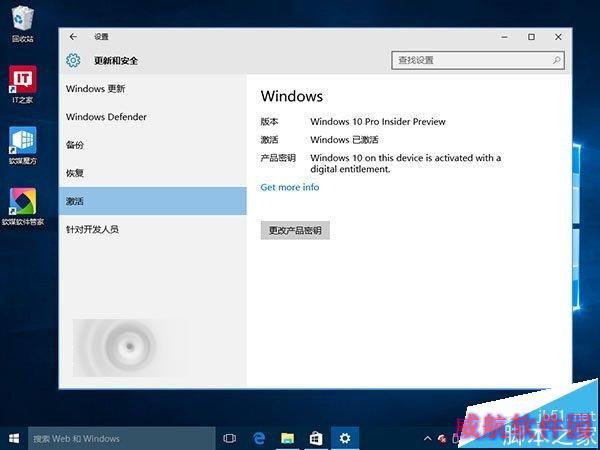Open the Store from the taskbar
Viewport: 600px width, 450px height.
[316, 439]
